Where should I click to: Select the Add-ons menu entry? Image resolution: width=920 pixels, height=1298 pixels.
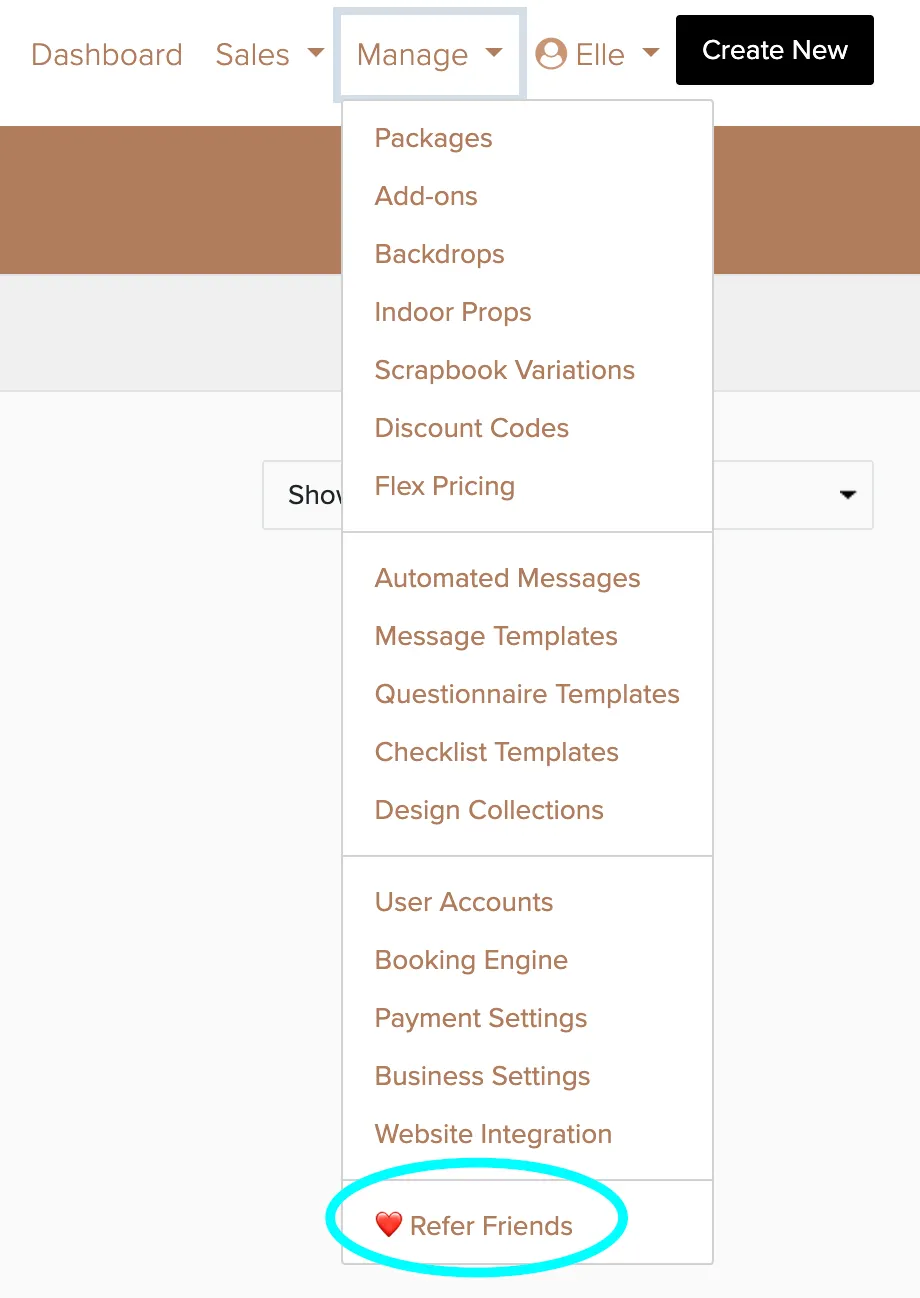click(426, 196)
